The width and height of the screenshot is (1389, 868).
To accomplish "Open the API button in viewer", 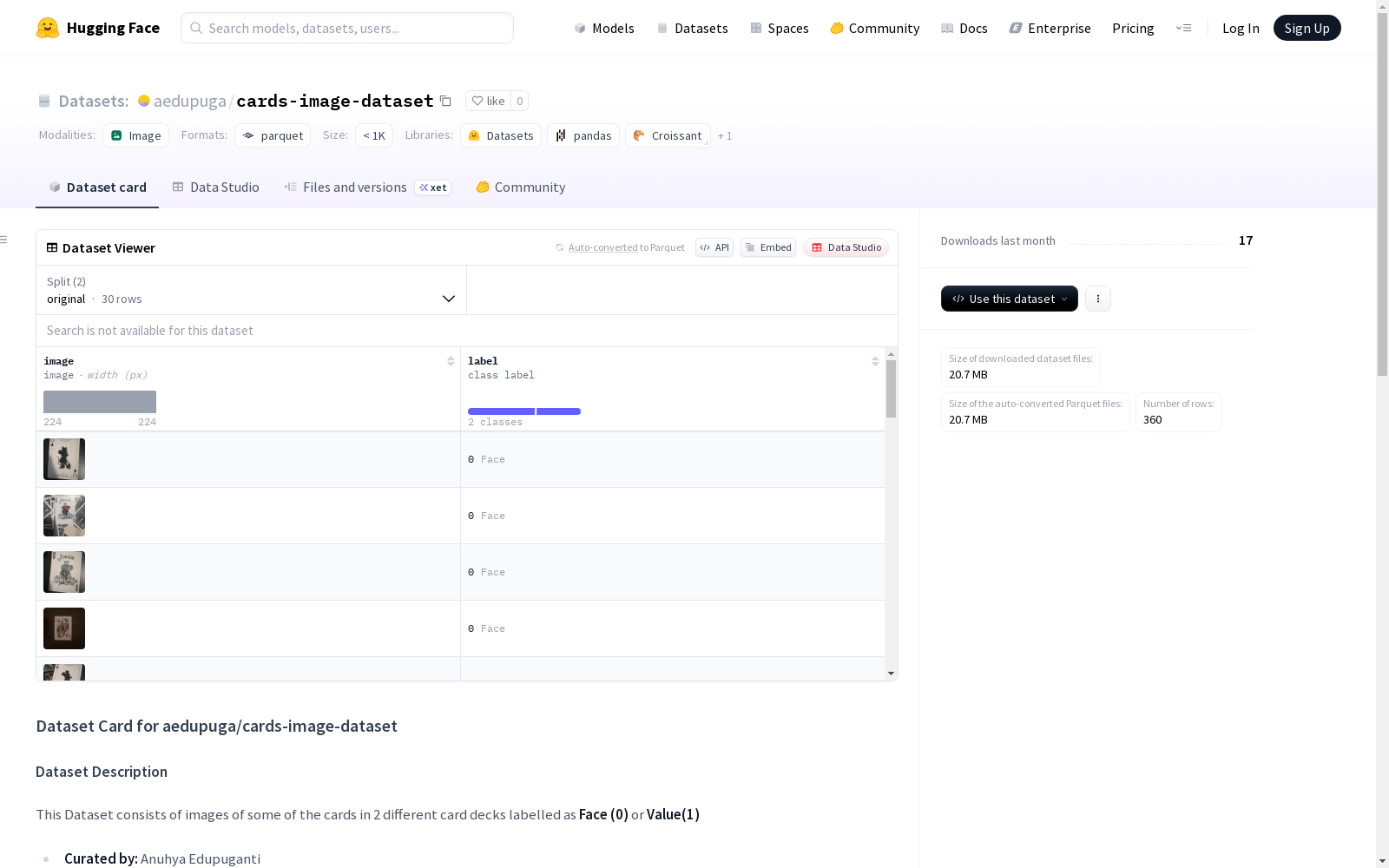I will pos(714,247).
